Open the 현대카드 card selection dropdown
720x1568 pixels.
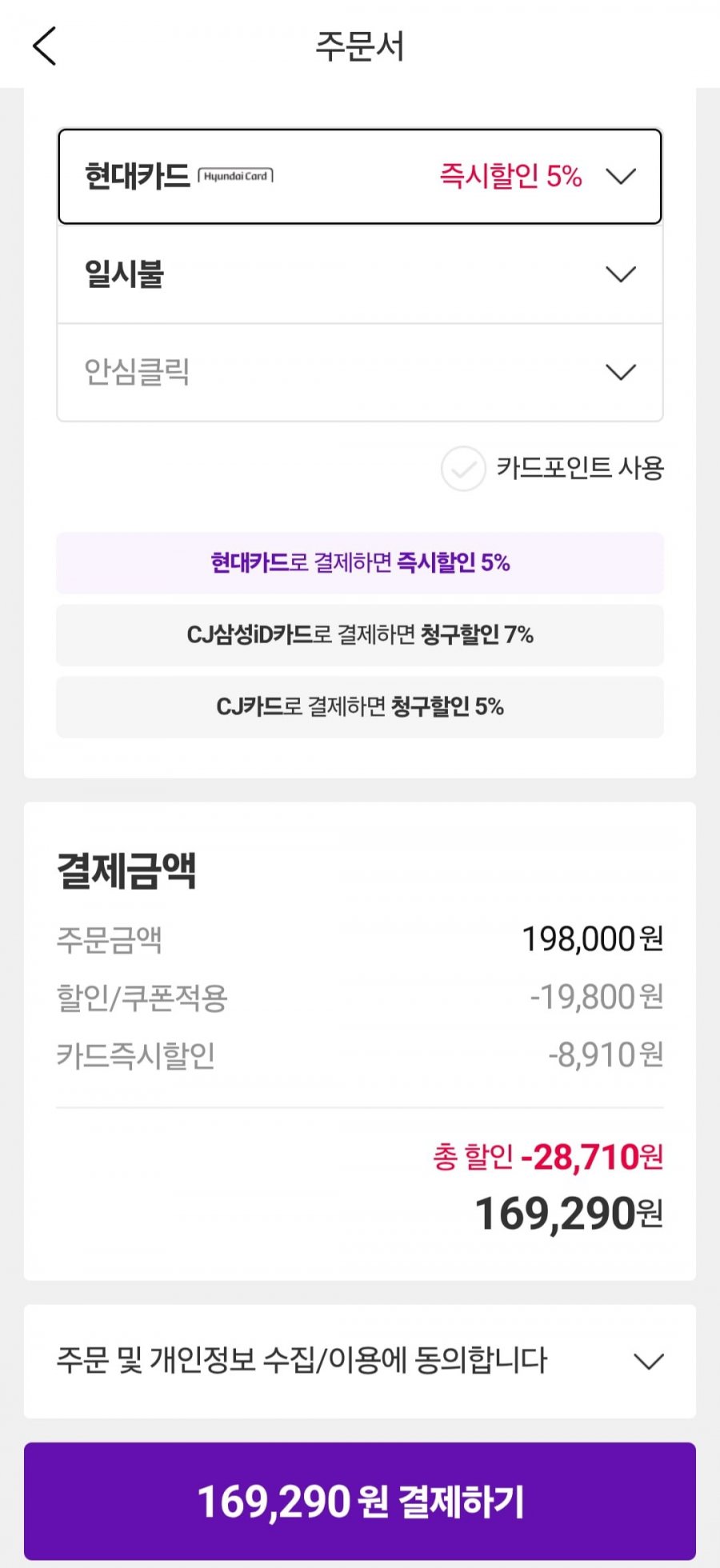tap(360, 176)
